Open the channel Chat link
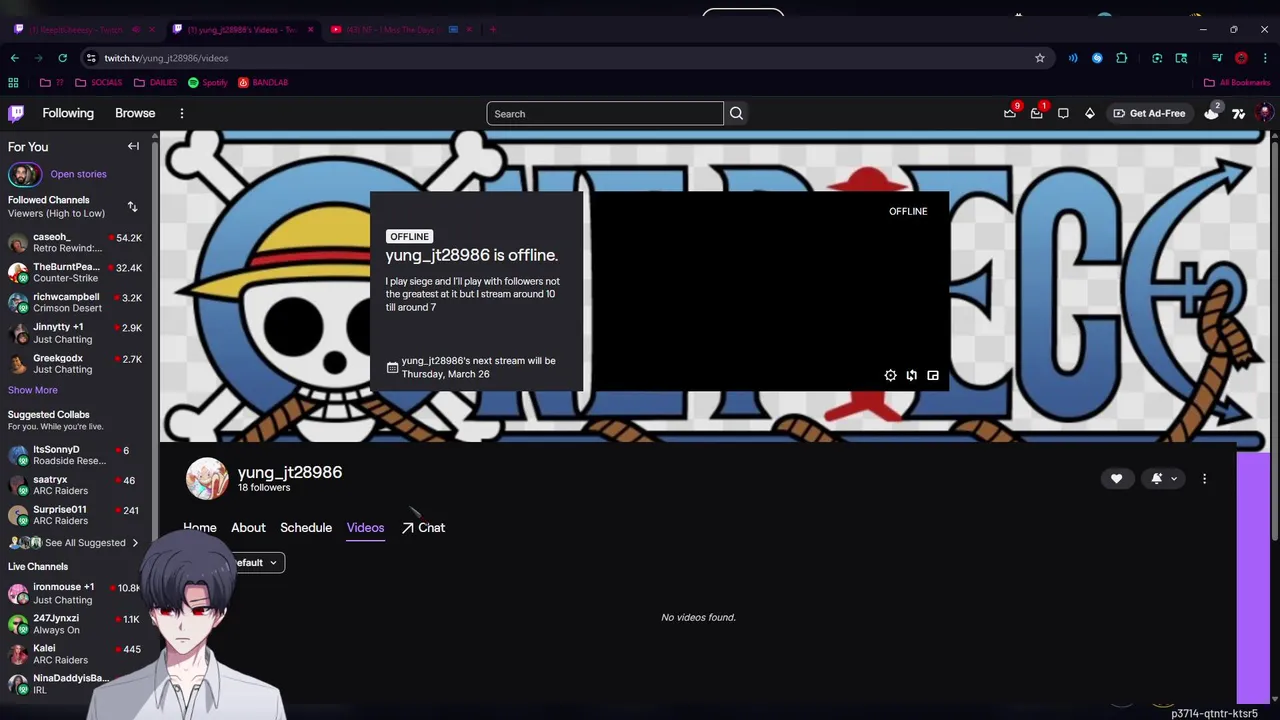 pyautogui.click(x=423, y=527)
